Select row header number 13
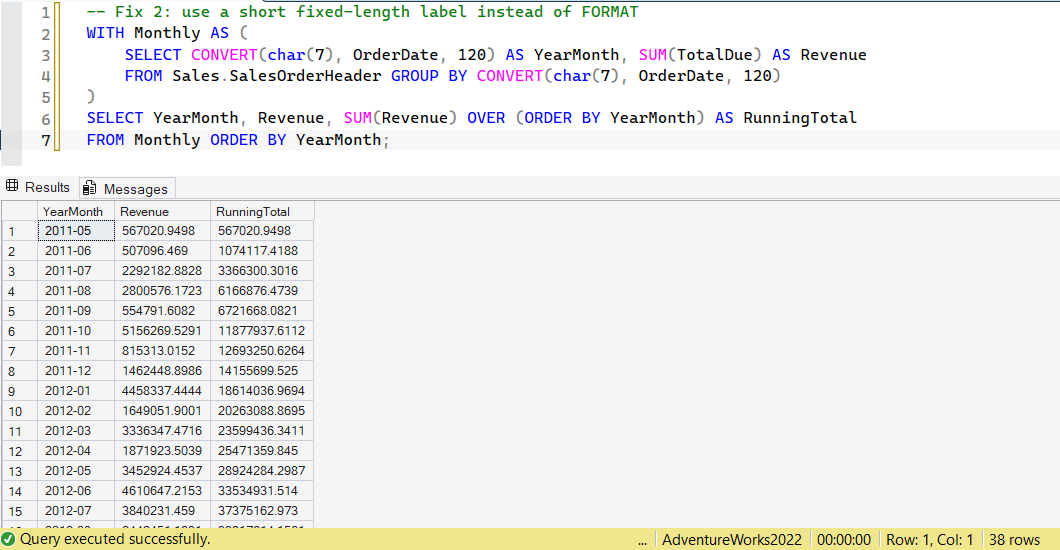This screenshot has height=550, width=1060. tap(20, 471)
